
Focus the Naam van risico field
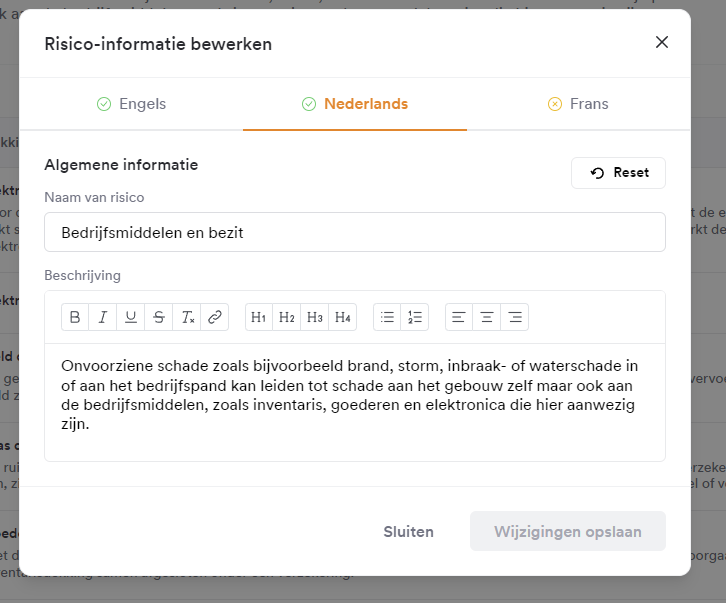(x=355, y=232)
